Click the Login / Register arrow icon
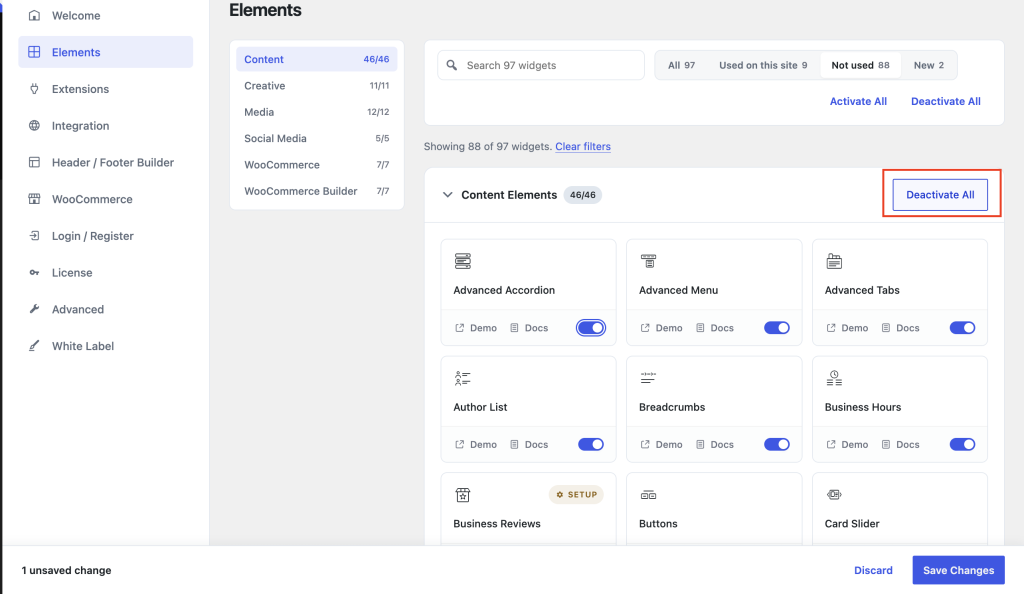The height and width of the screenshot is (594, 1024). pos(35,236)
